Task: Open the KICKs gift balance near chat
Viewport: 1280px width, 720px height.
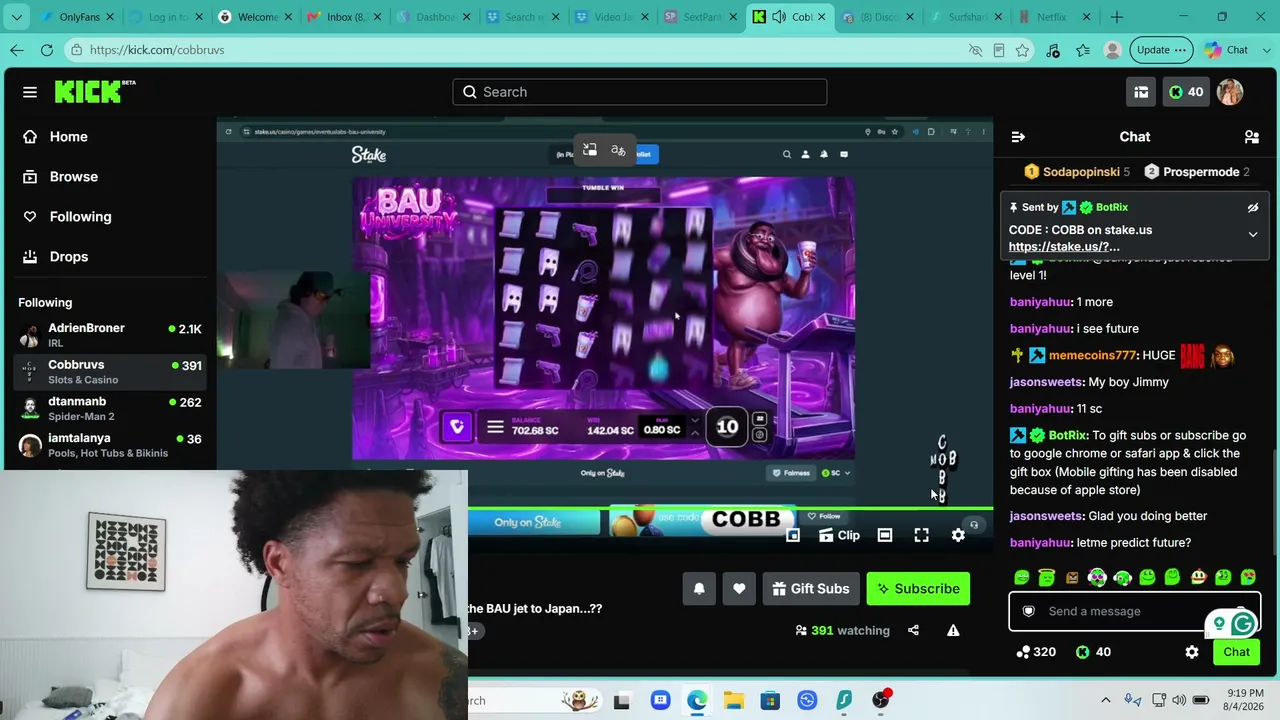Action: [1093, 652]
